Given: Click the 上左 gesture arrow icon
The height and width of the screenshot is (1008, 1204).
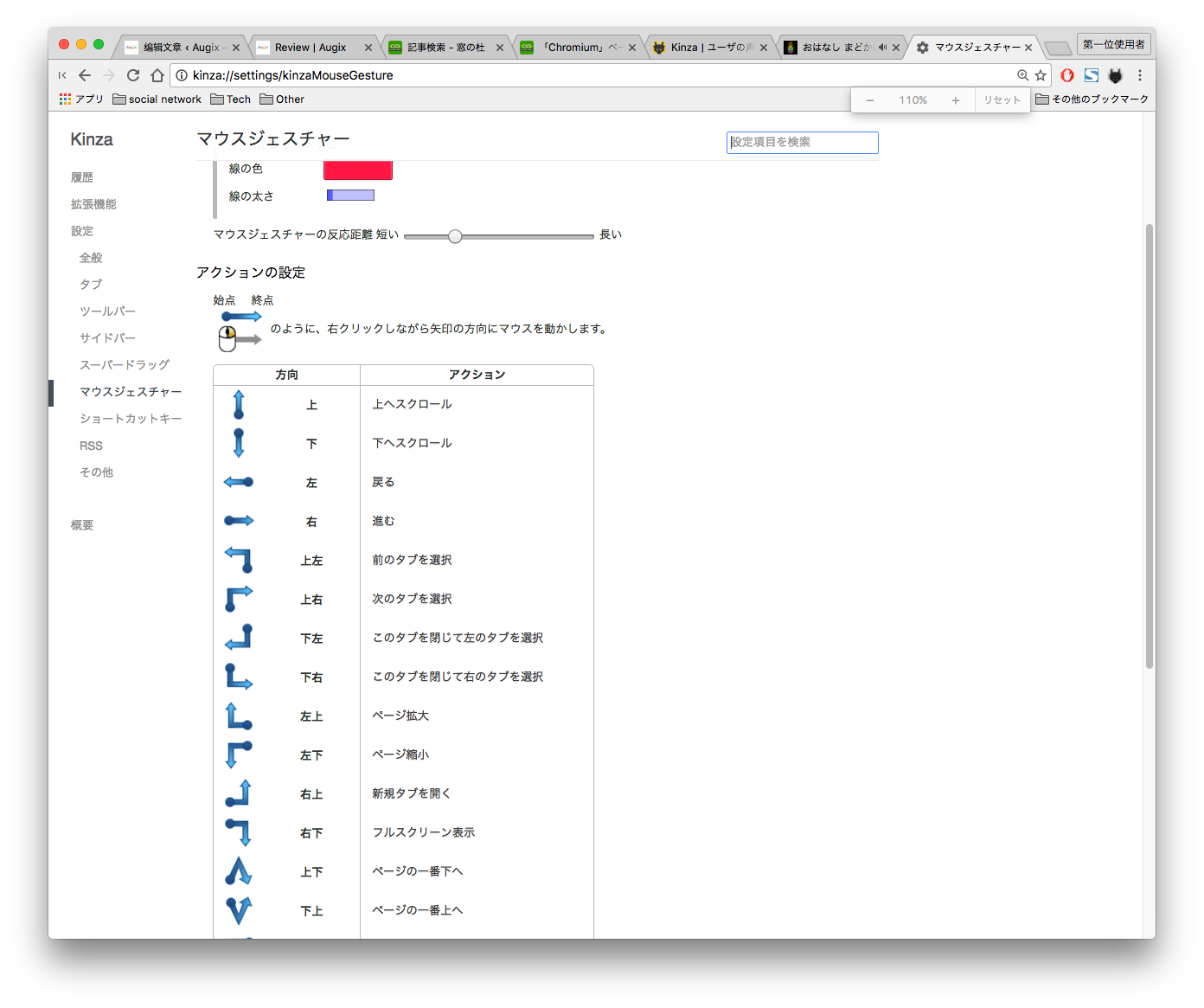Looking at the screenshot, I should (239, 560).
